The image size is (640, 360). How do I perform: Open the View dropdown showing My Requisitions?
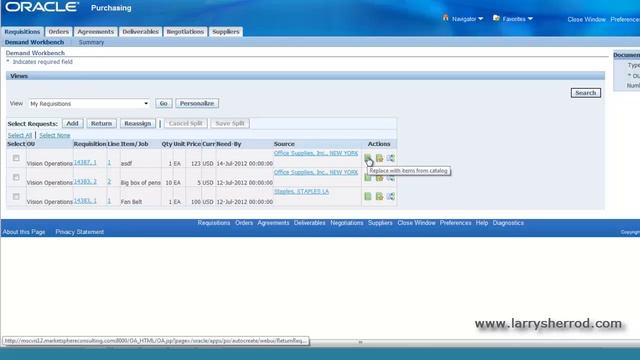89,104
